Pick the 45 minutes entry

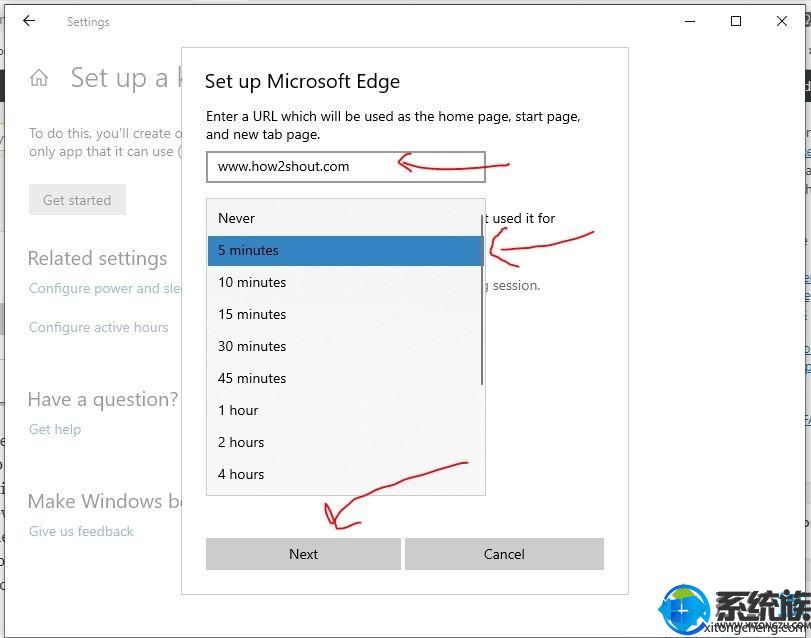point(344,378)
